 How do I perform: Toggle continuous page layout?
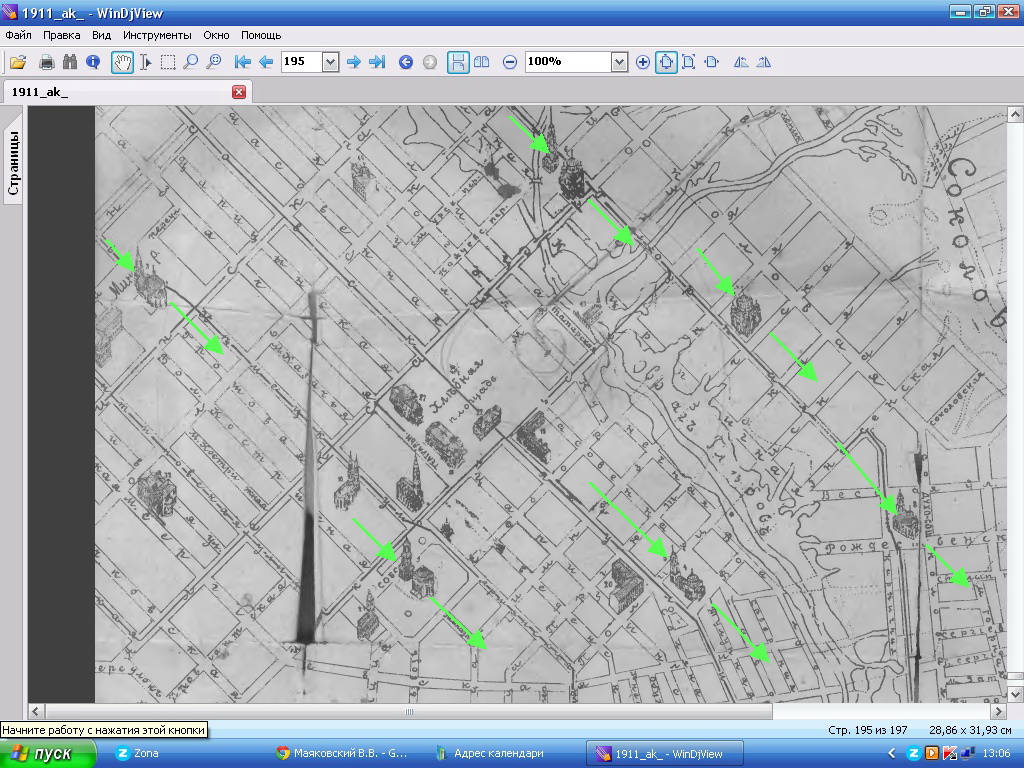(458, 62)
